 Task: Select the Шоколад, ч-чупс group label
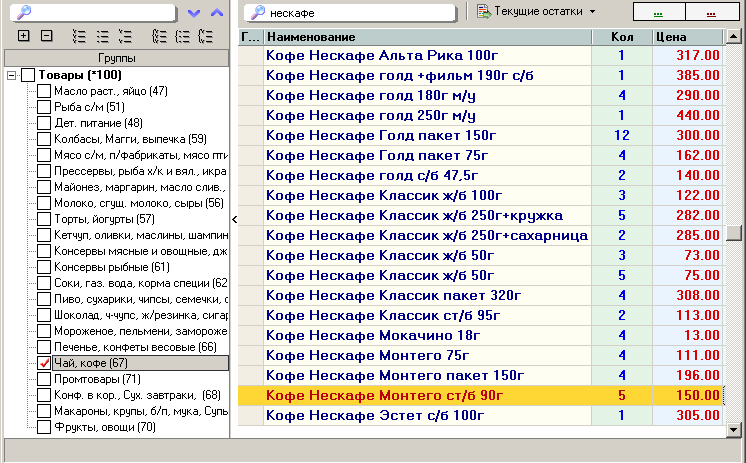141,315
